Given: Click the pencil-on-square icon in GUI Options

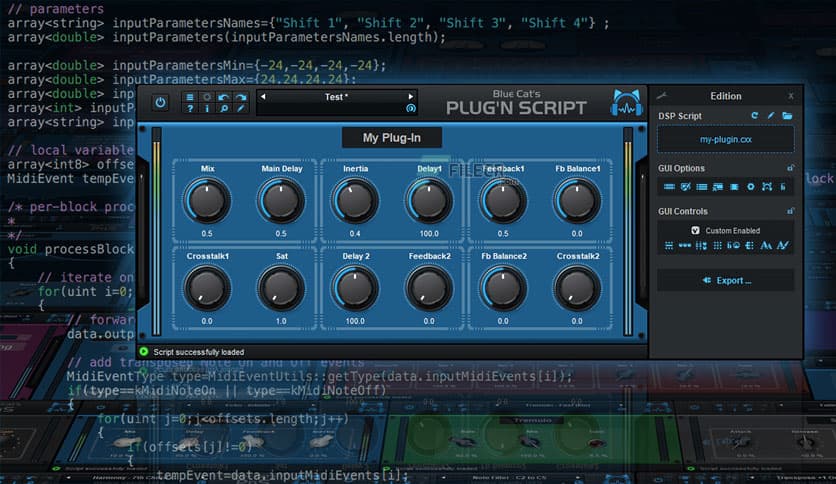Looking at the screenshot, I should point(686,187).
